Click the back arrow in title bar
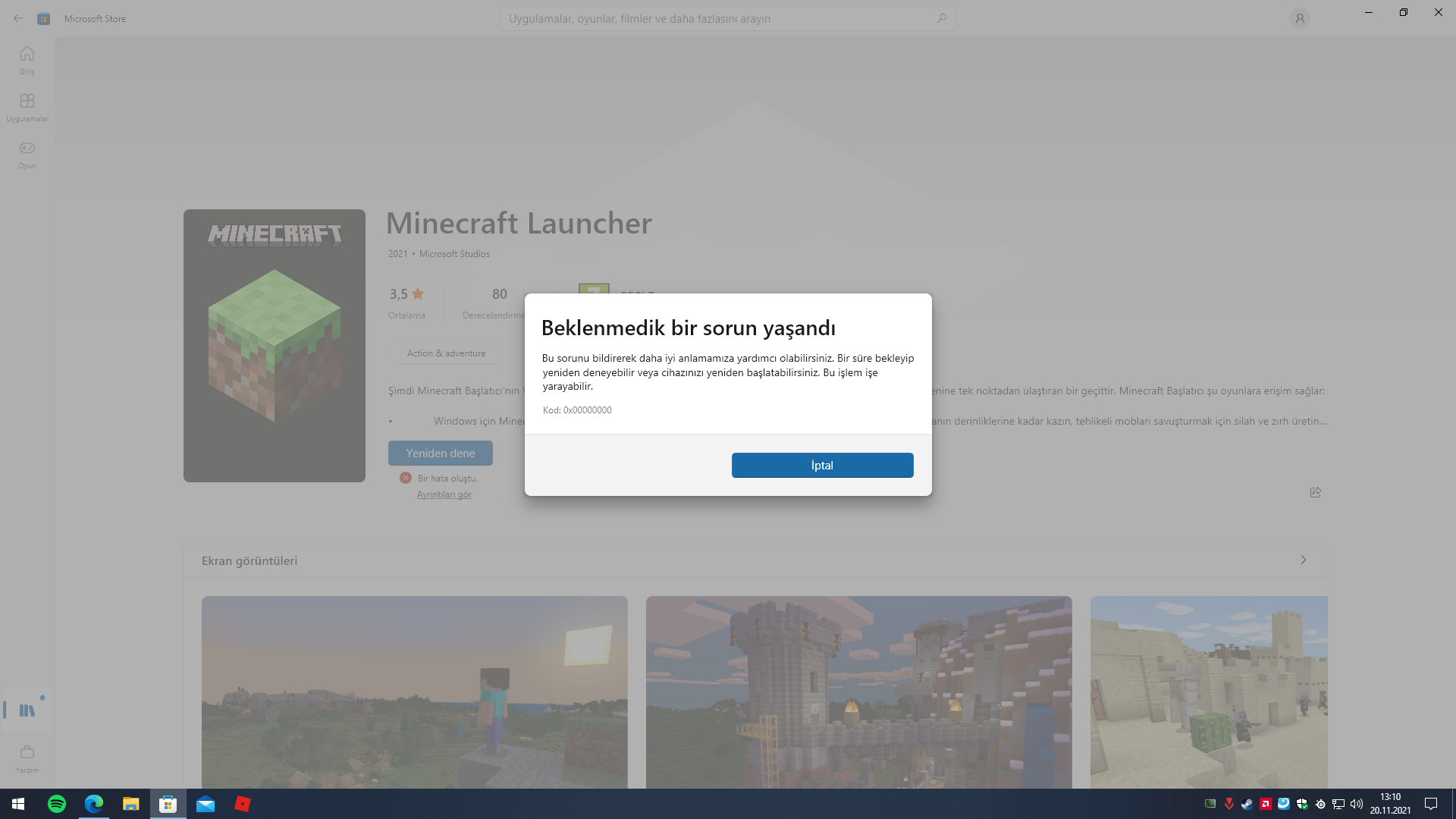The image size is (1456, 819). point(17,18)
